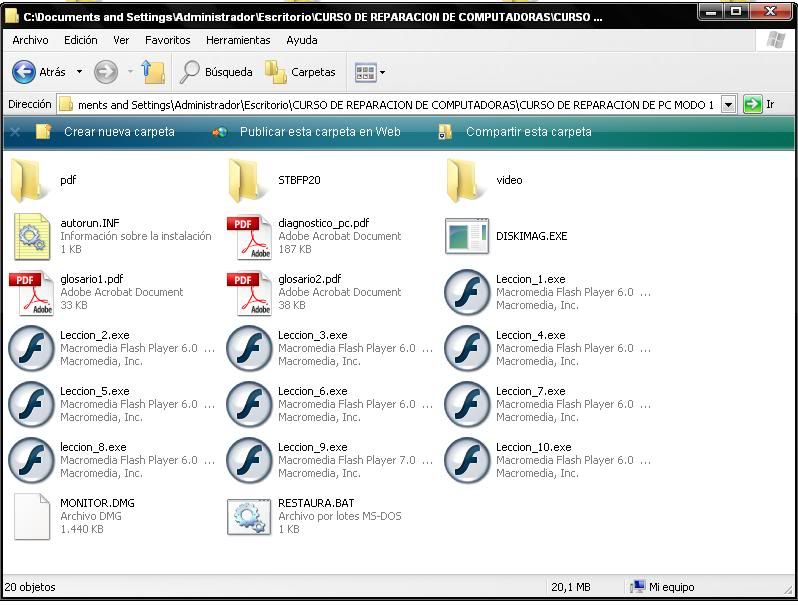
Task: Open the Favoritos menu
Action: click(x=167, y=40)
